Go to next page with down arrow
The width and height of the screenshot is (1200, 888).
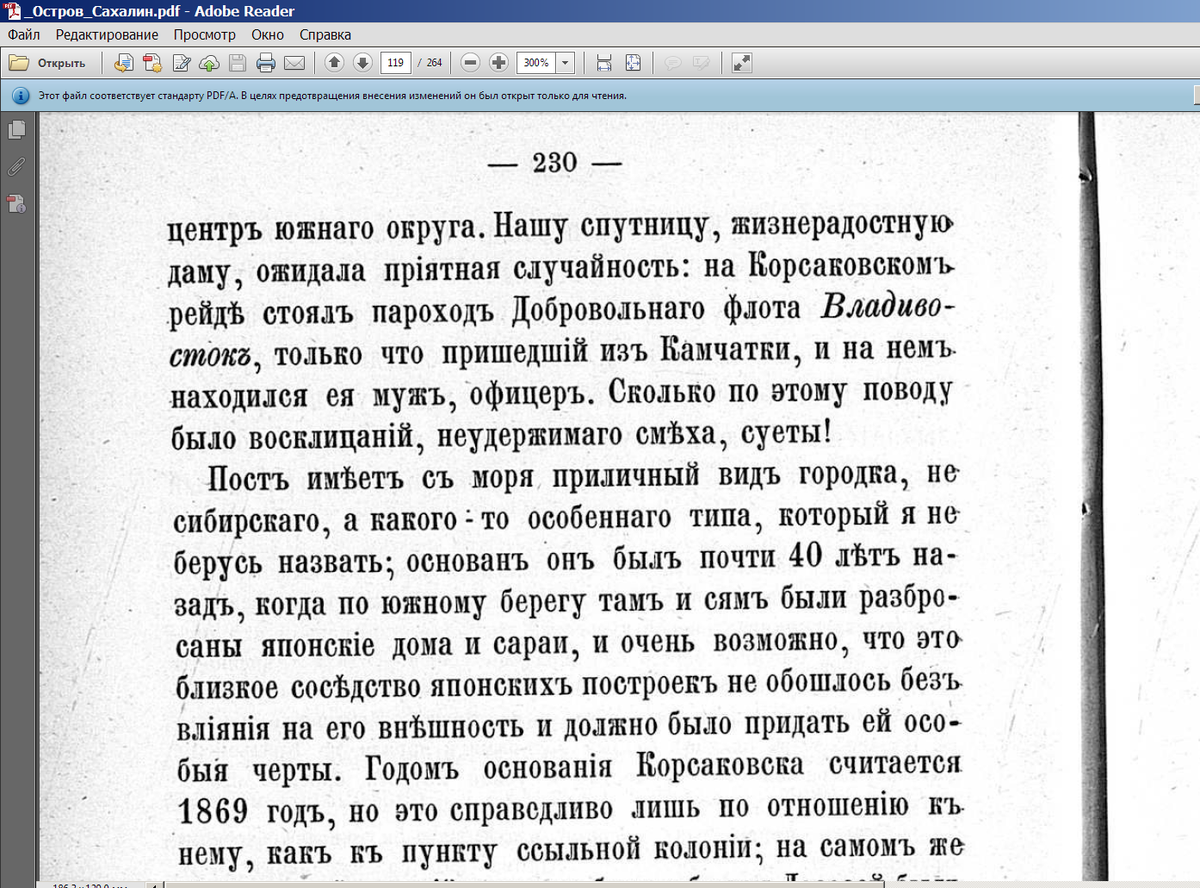(362, 63)
